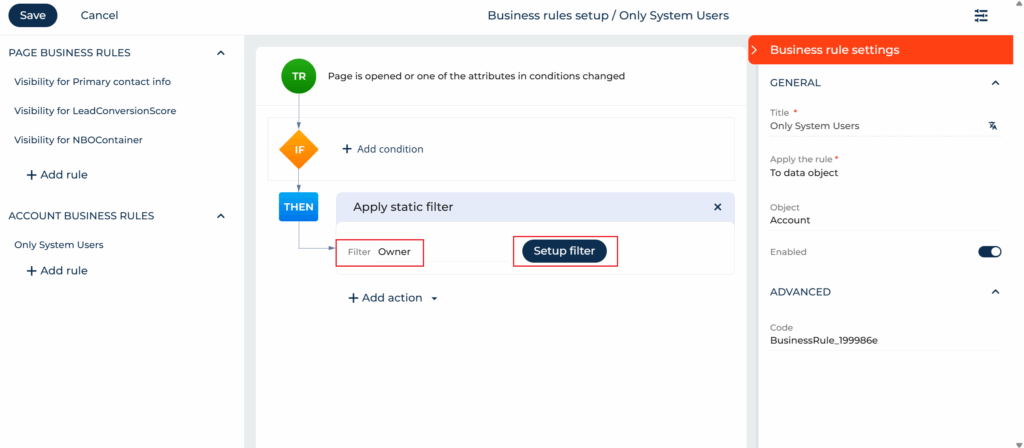The height and width of the screenshot is (448, 1024).
Task: Collapse the Page Business Rules section
Action: pyautogui.click(x=221, y=52)
